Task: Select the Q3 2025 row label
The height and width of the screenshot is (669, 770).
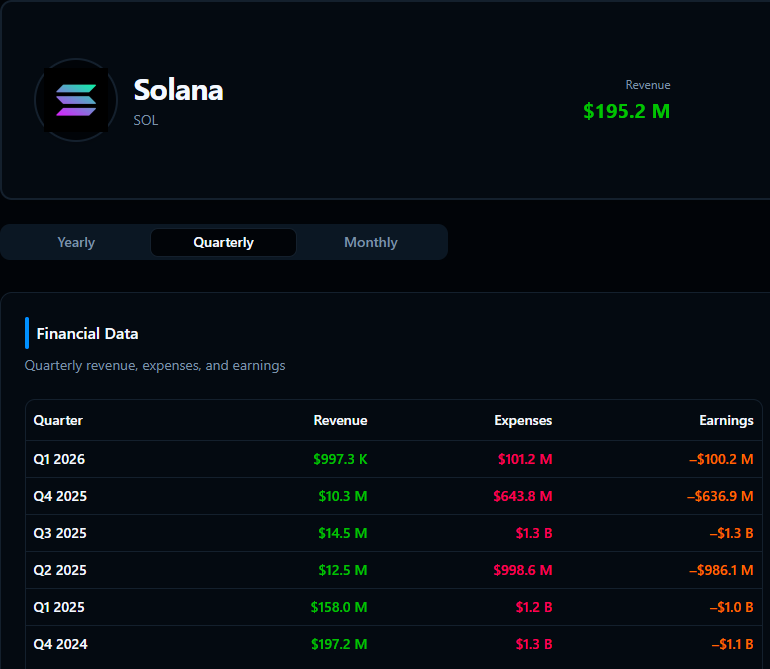Action: (x=60, y=533)
